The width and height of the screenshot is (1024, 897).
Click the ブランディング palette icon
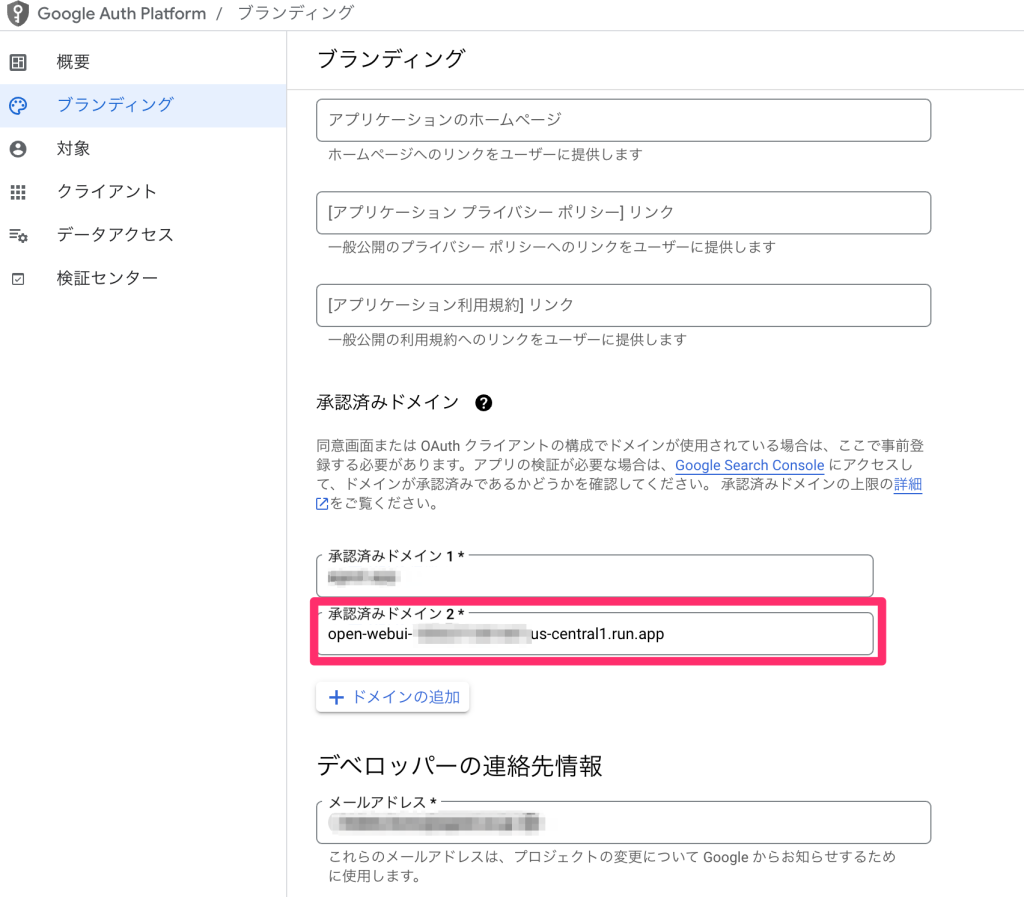pyautogui.click(x=18, y=105)
